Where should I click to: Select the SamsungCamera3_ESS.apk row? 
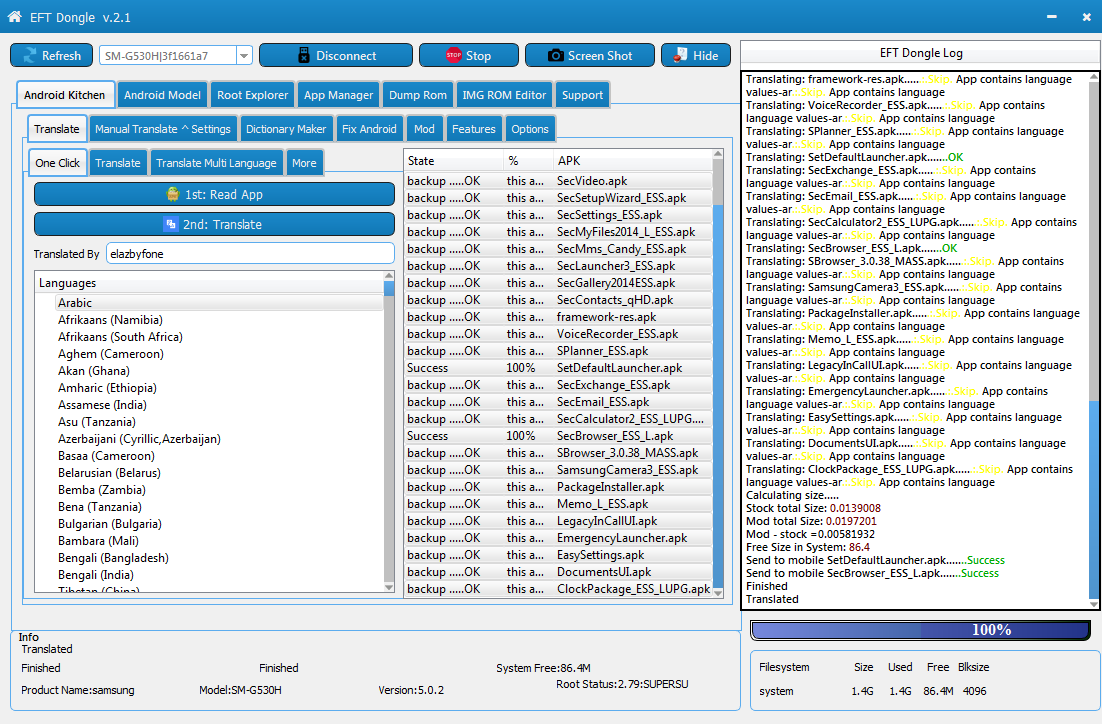pos(559,470)
